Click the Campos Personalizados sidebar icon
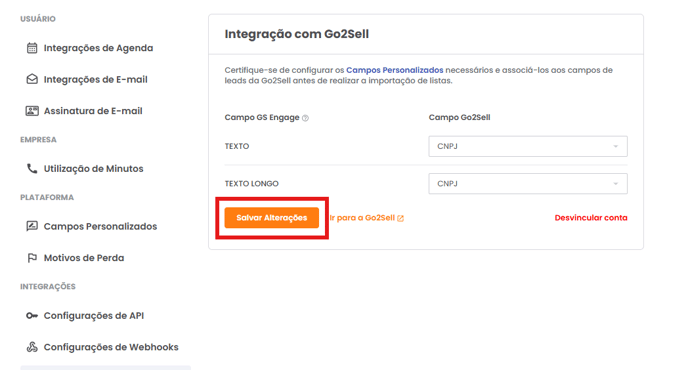The width and height of the screenshot is (688, 370). click(x=32, y=226)
